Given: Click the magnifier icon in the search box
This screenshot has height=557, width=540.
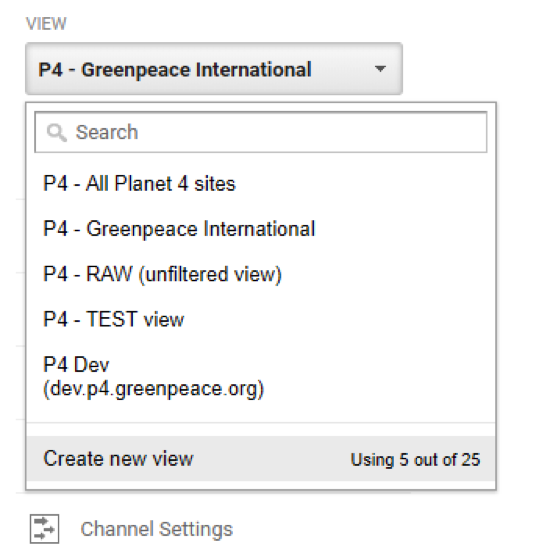Looking at the screenshot, I should click(x=56, y=133).
